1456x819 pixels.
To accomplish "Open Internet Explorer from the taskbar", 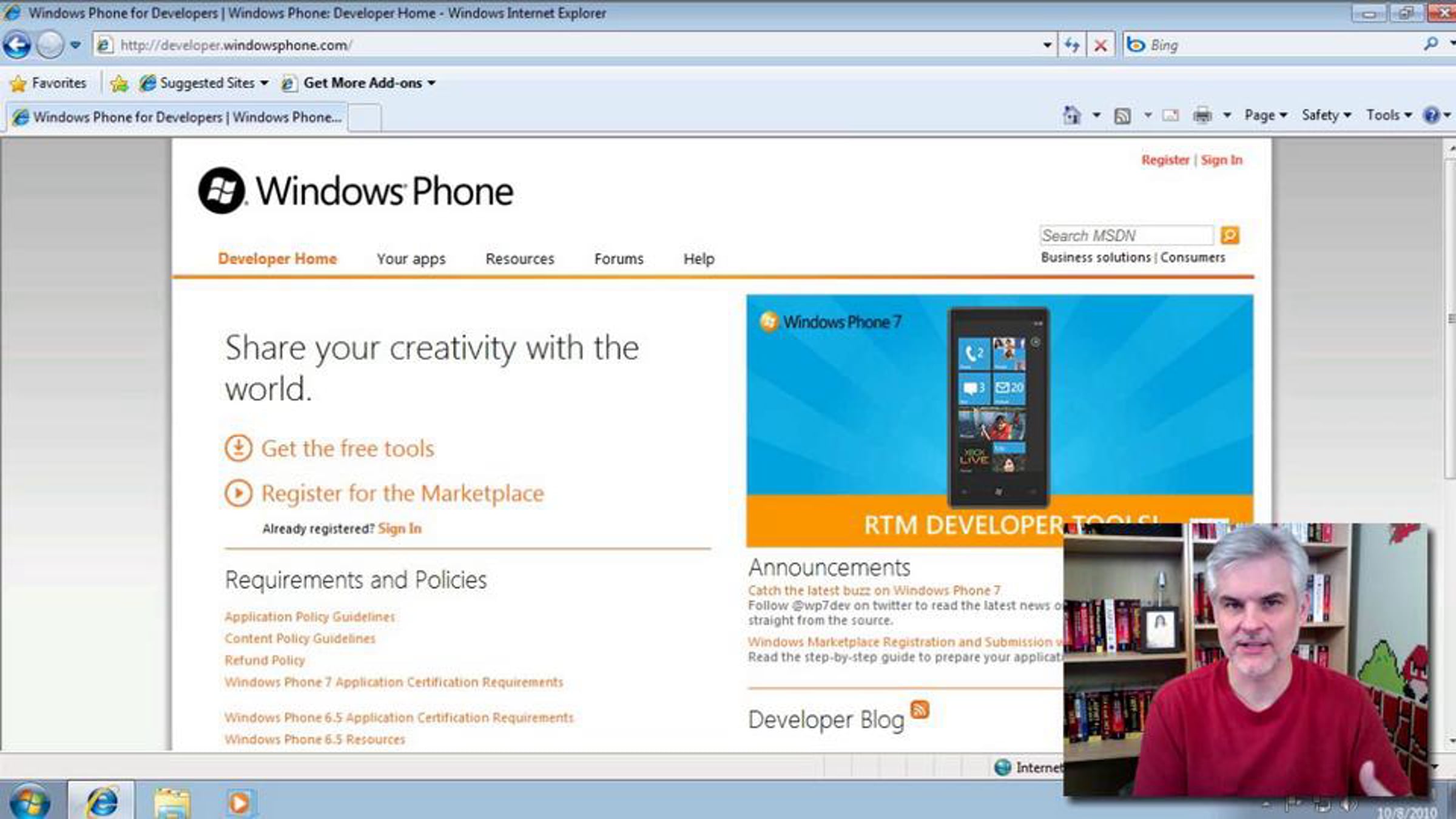I will tap(101, 802).
